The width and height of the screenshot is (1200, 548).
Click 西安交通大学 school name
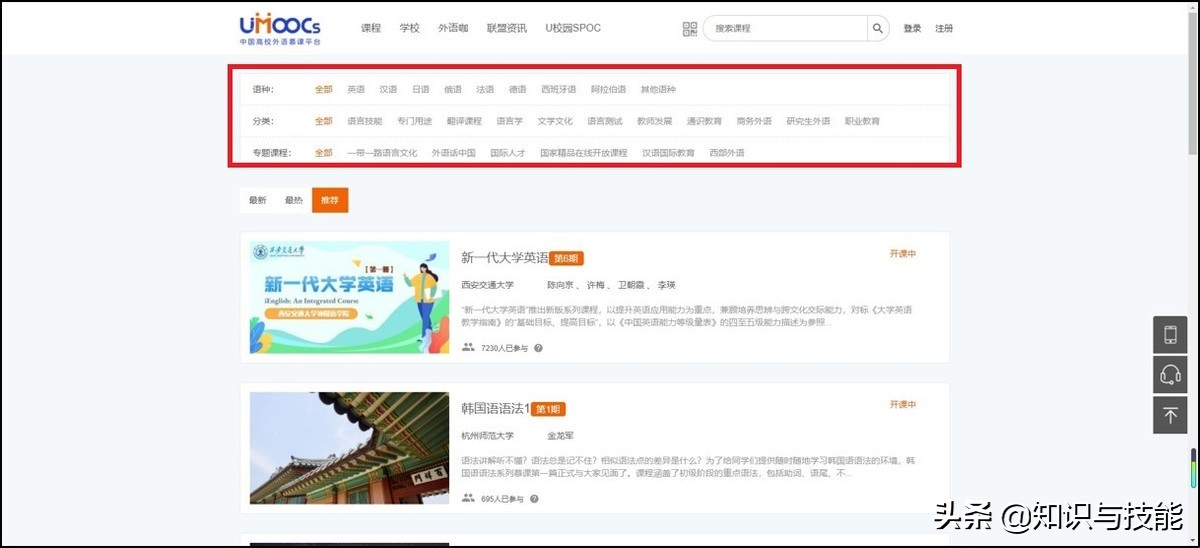tap(487, 285)
